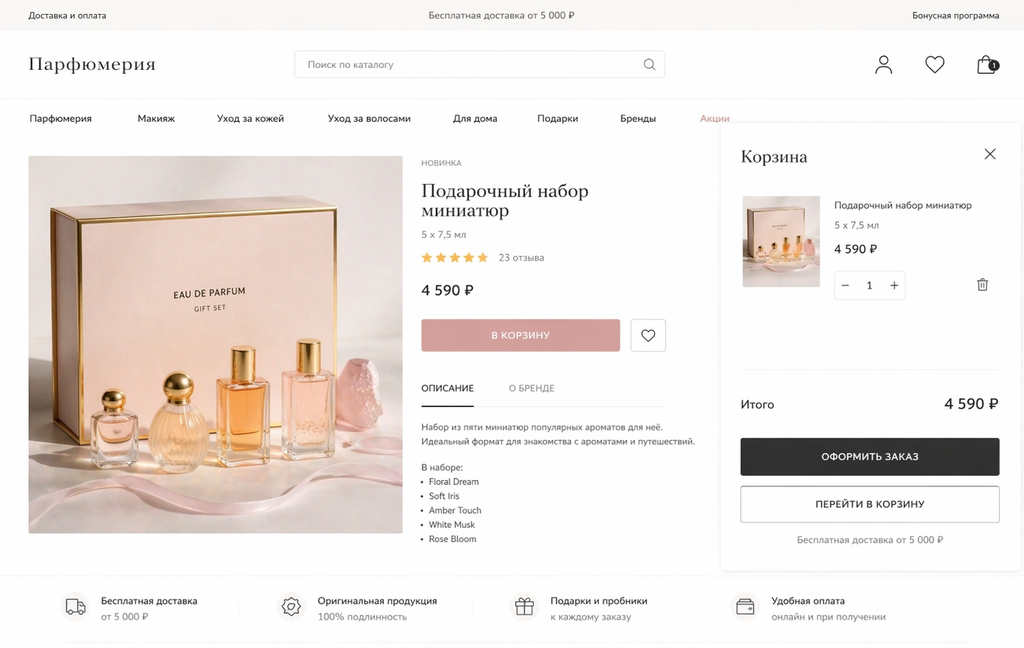Open the wishlist heart in header
Screen dimensions: 1024x648
point(934,65)
